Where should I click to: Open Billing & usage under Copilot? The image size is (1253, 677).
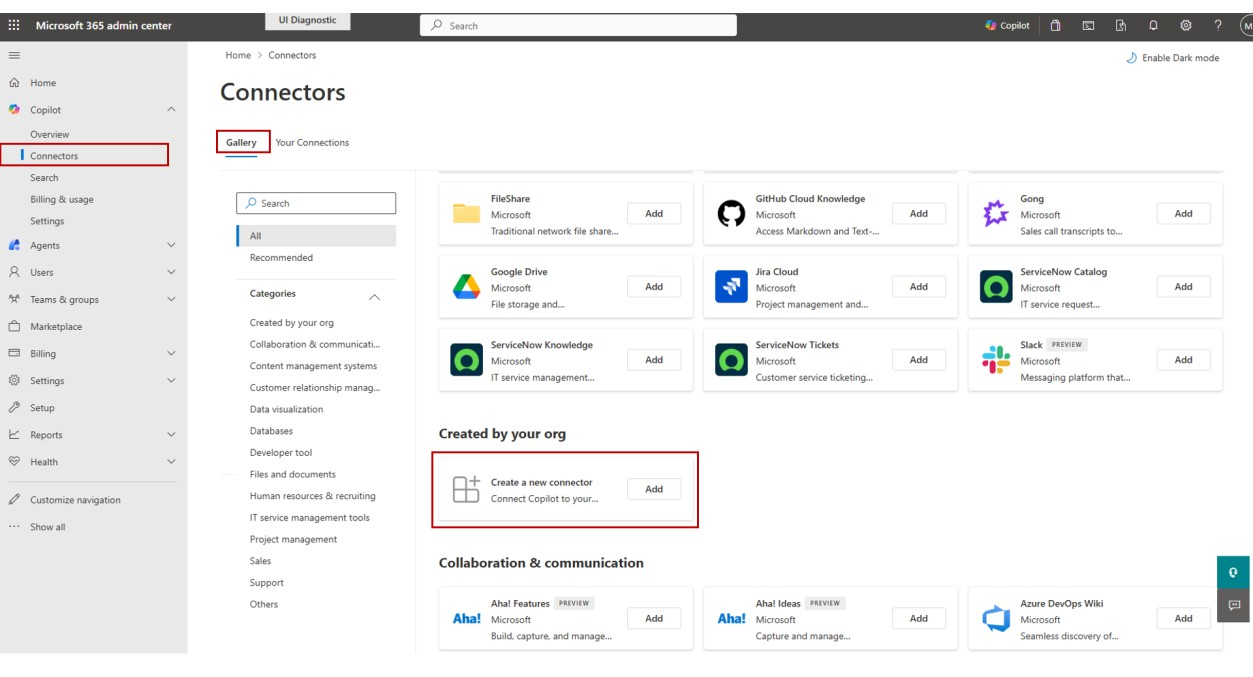62,199
